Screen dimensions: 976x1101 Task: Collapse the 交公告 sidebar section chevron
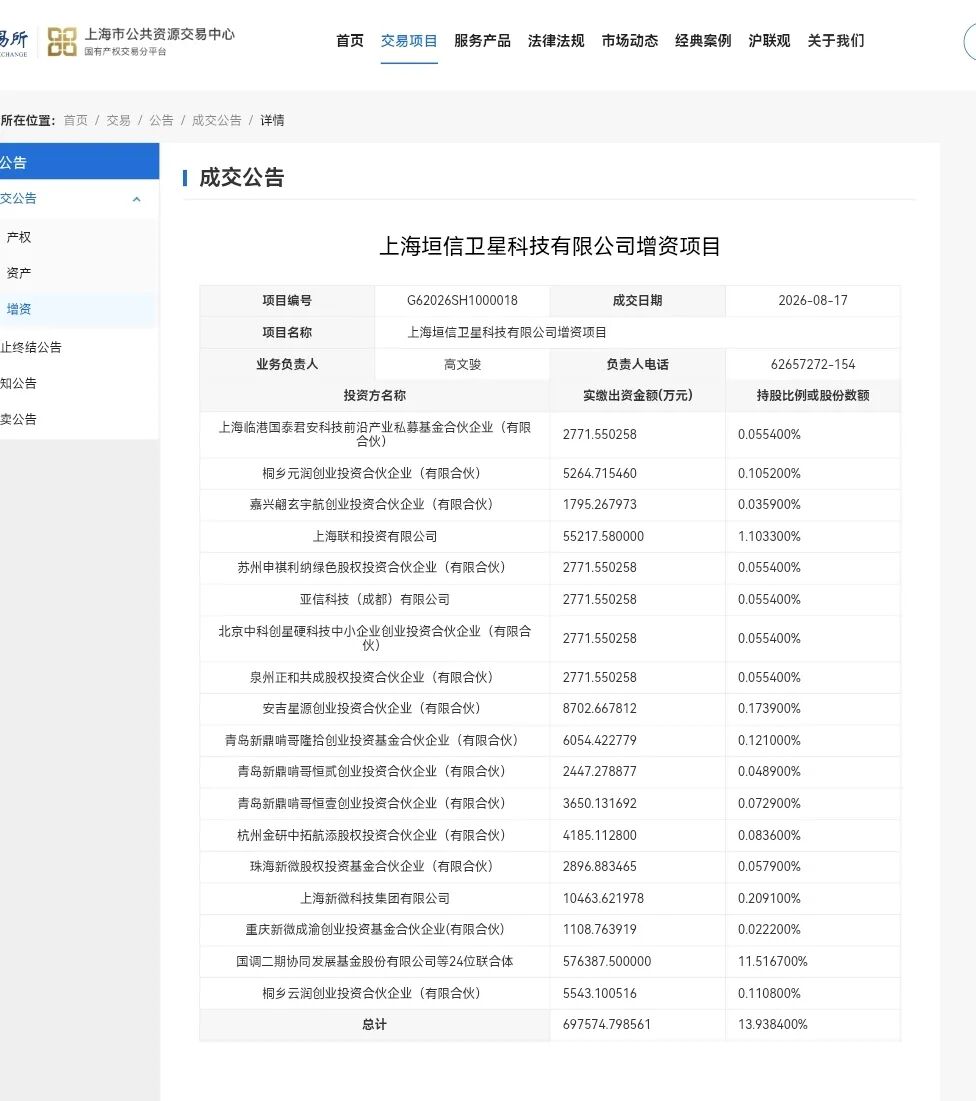click(x=136, y=199)
